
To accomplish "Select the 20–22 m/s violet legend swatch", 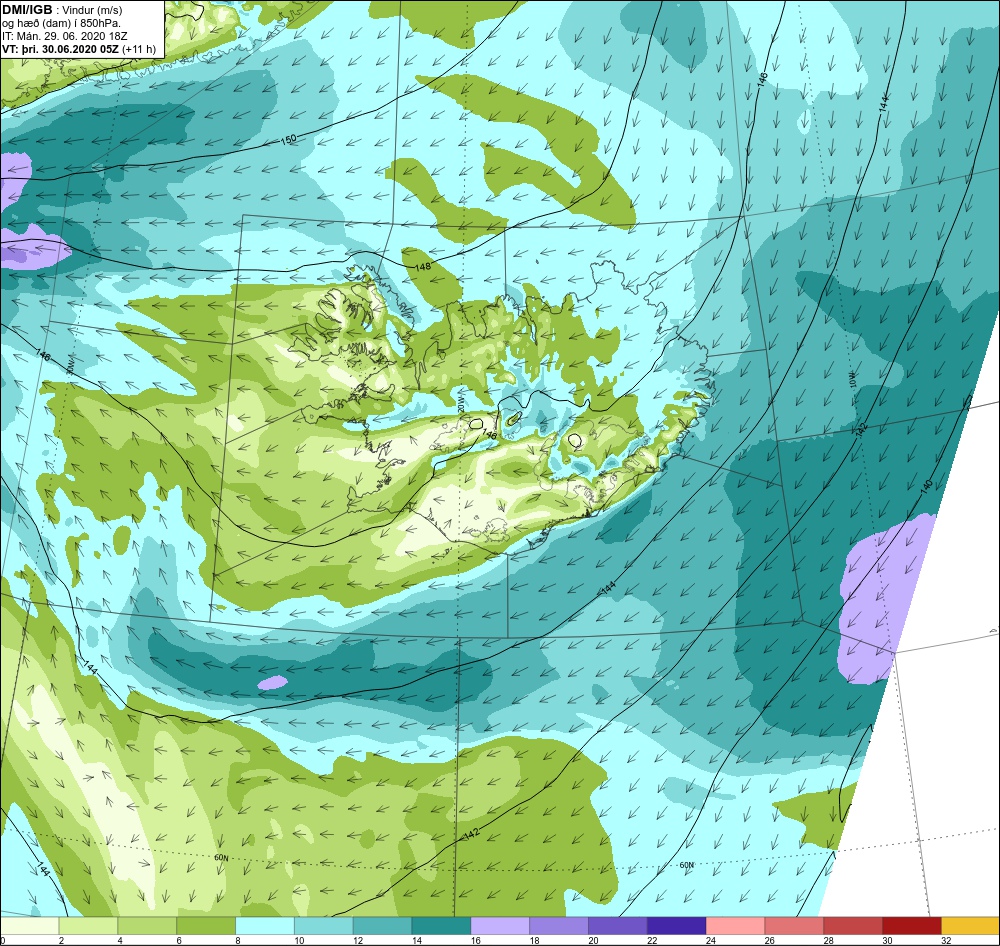I will point(617,926).
